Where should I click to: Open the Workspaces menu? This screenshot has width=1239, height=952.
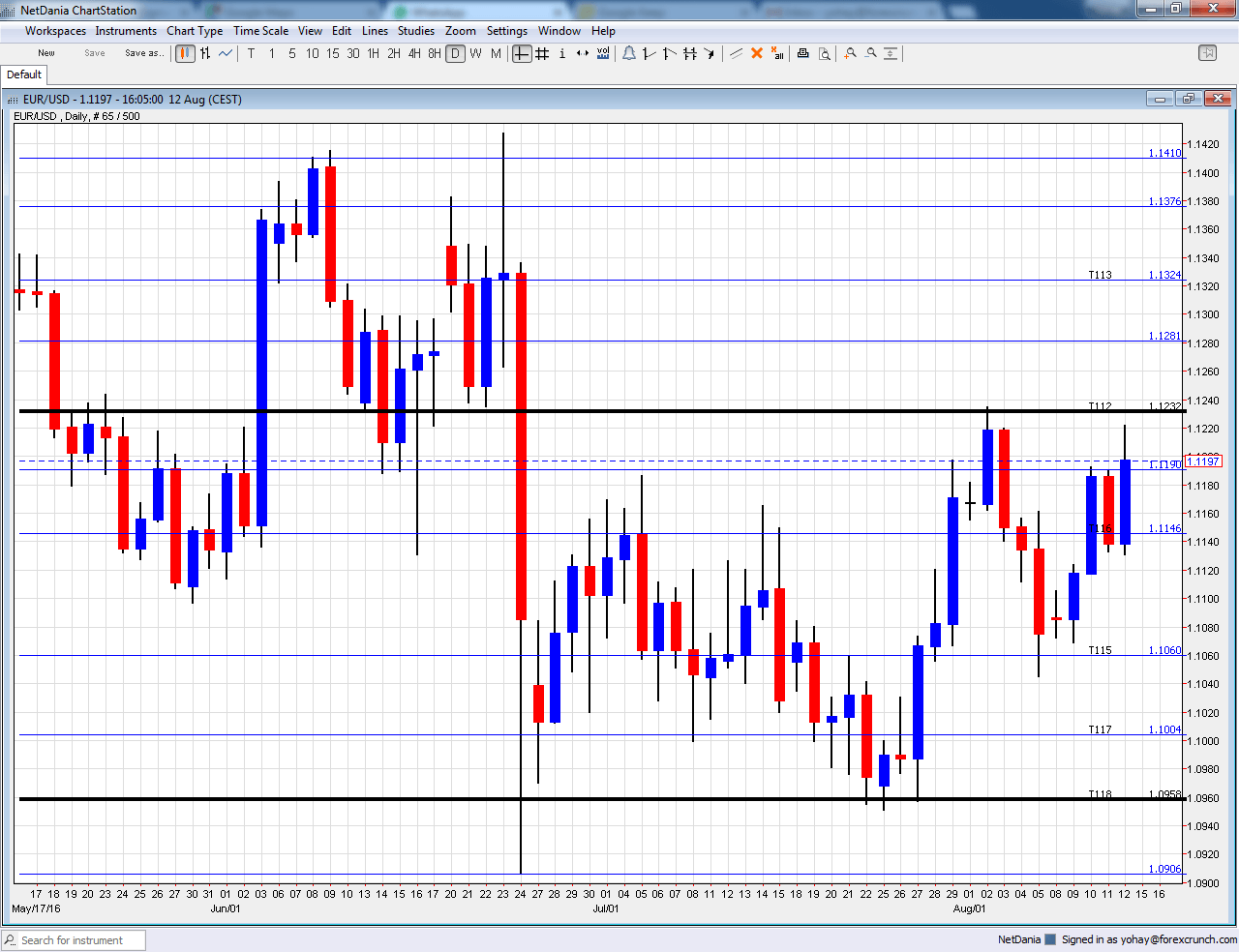pos(55,31)
